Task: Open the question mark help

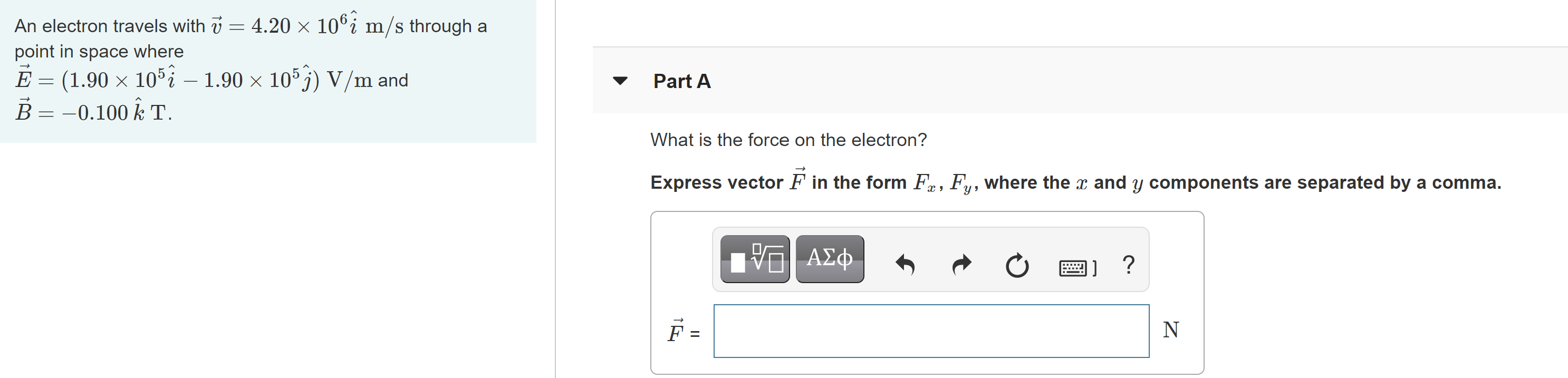Action: pos(1128,265)
